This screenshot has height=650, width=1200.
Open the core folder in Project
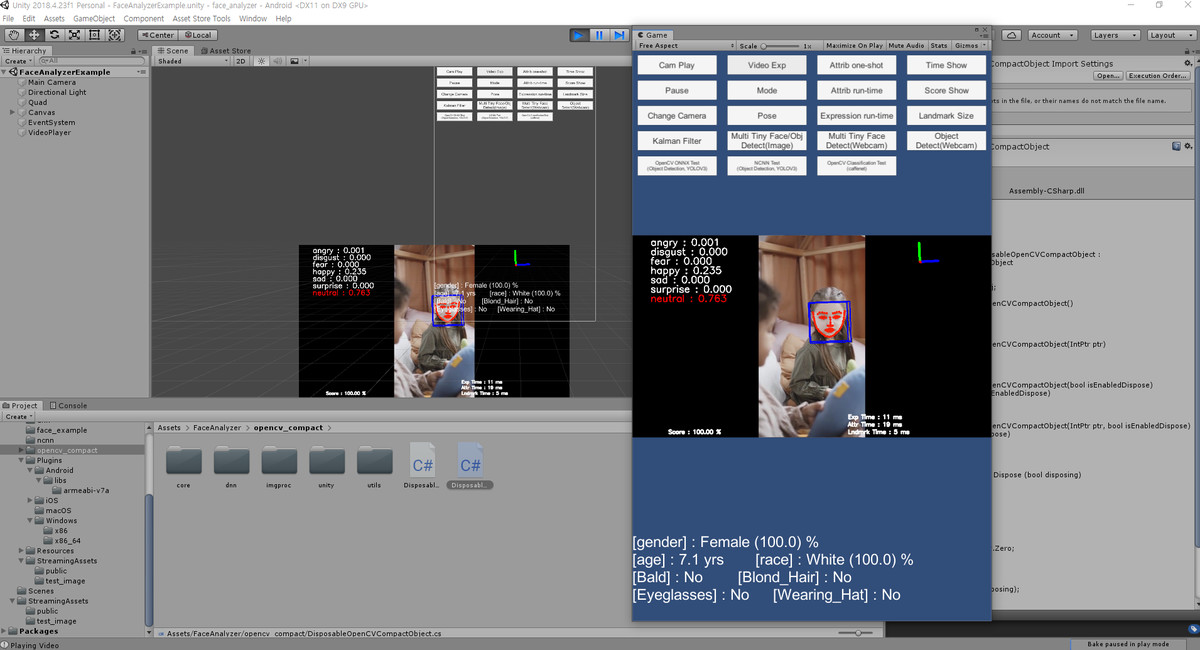[184, 467]
